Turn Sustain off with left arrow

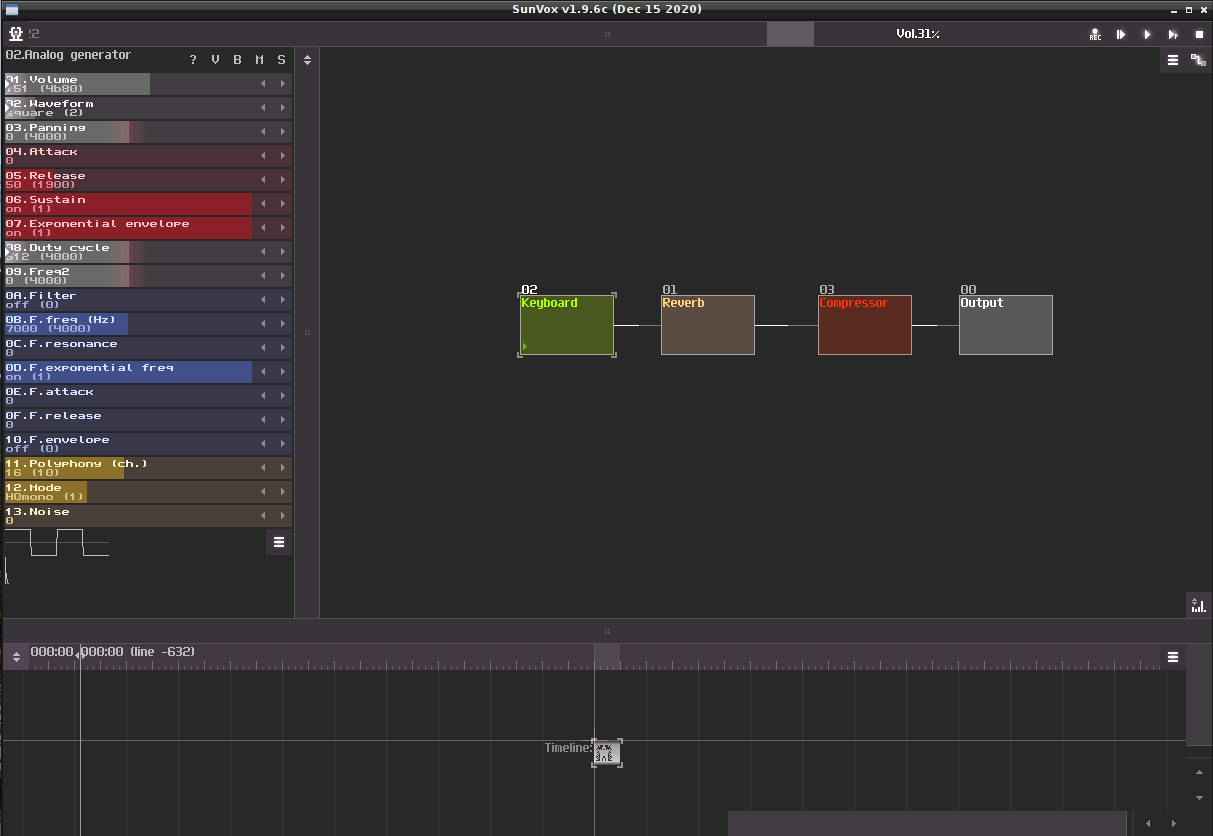coord(263,204)
